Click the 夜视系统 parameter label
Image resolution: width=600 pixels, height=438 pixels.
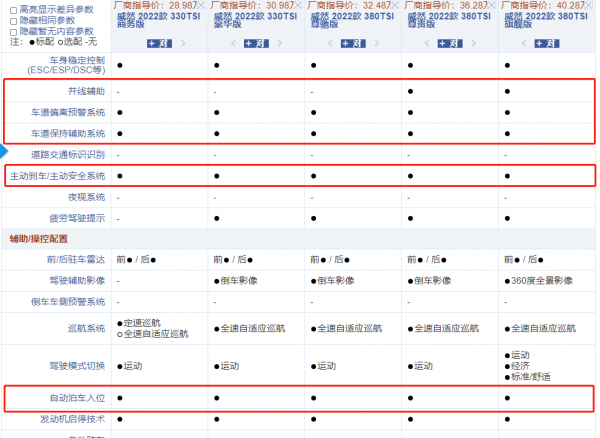(86, 197)
